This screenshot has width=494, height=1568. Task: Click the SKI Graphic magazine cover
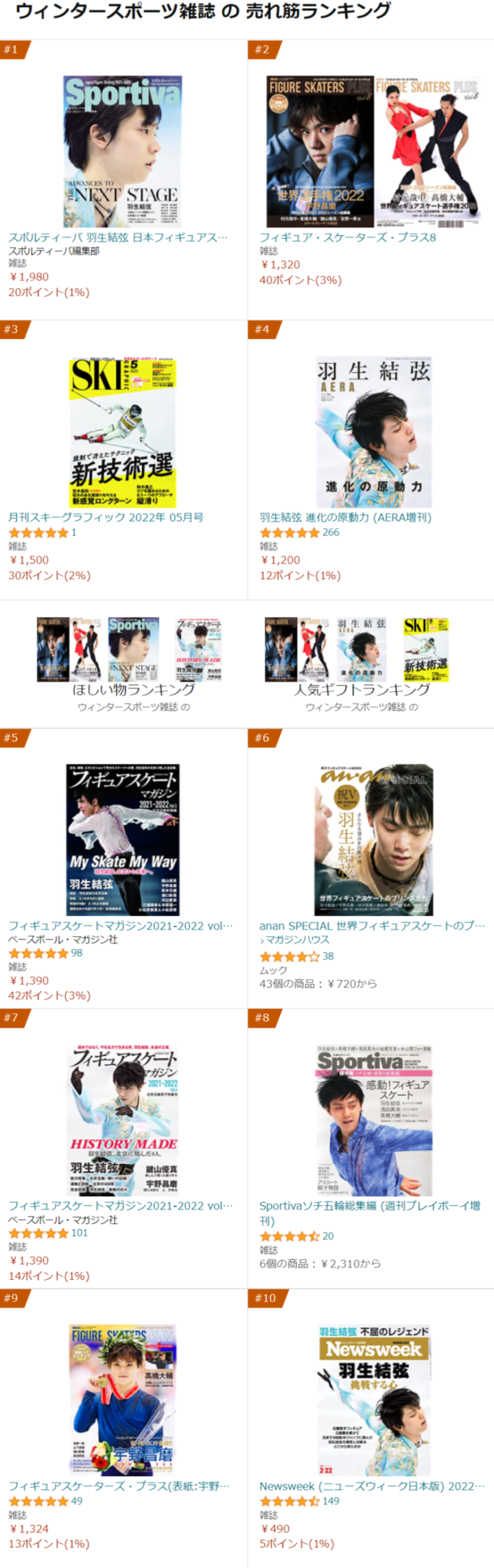coord(123,432)
